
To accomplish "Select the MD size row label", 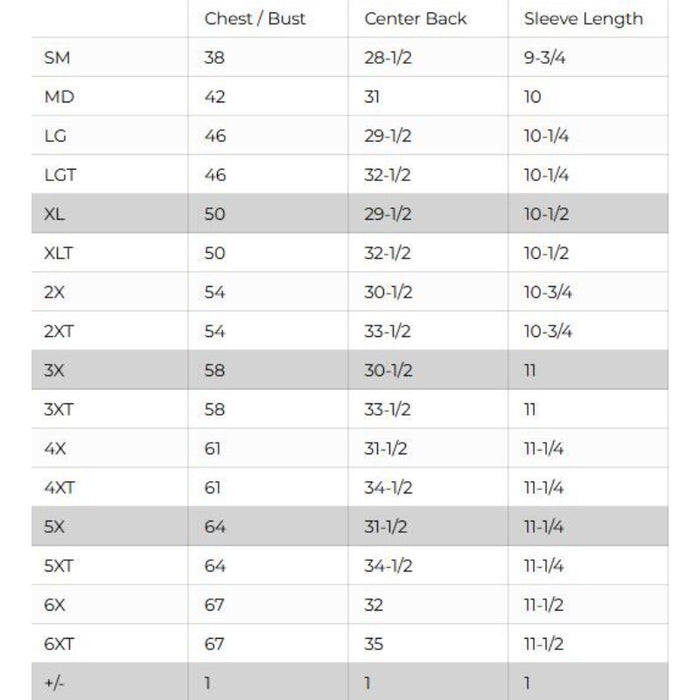I will [x=59, y=97].
